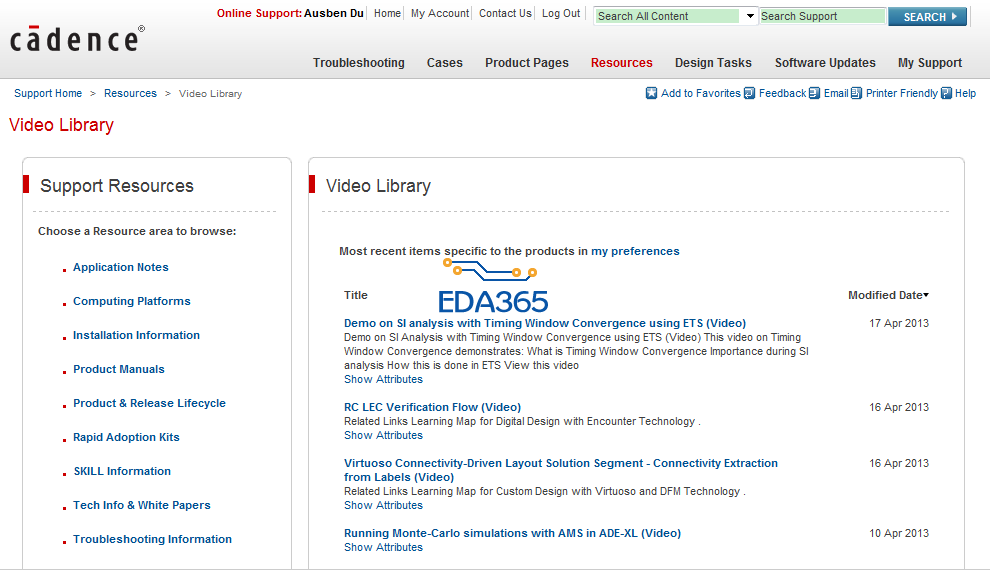This screenshot has width=990, height=570.
Task: Open Troubleshooting Information link
Action: tap(152, 540)
